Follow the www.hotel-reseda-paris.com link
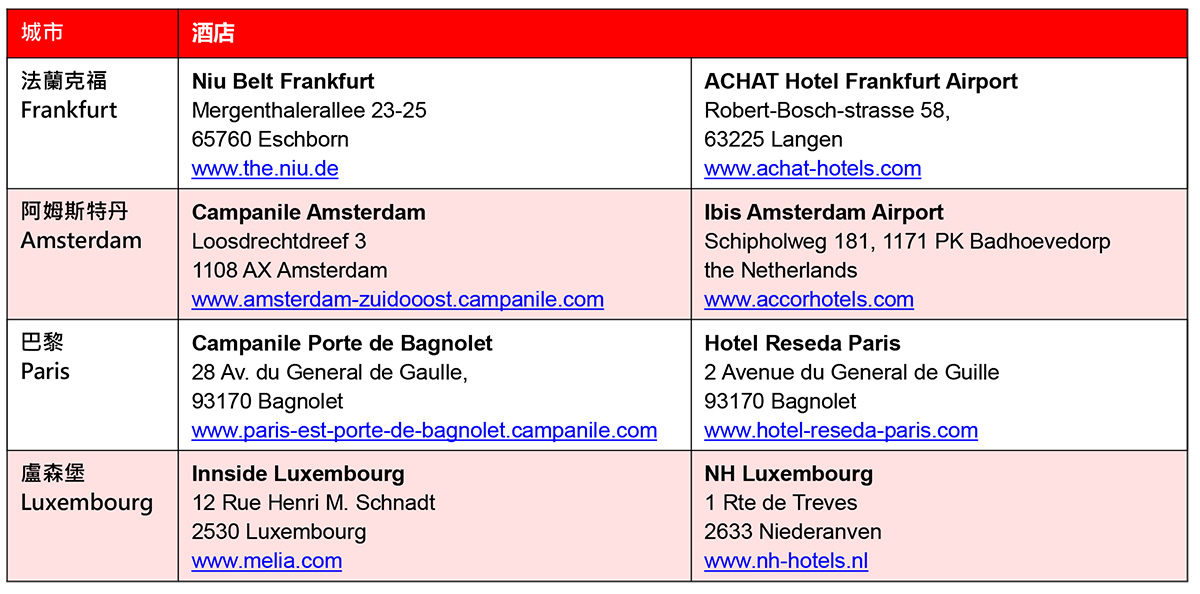 click(840, 431)
